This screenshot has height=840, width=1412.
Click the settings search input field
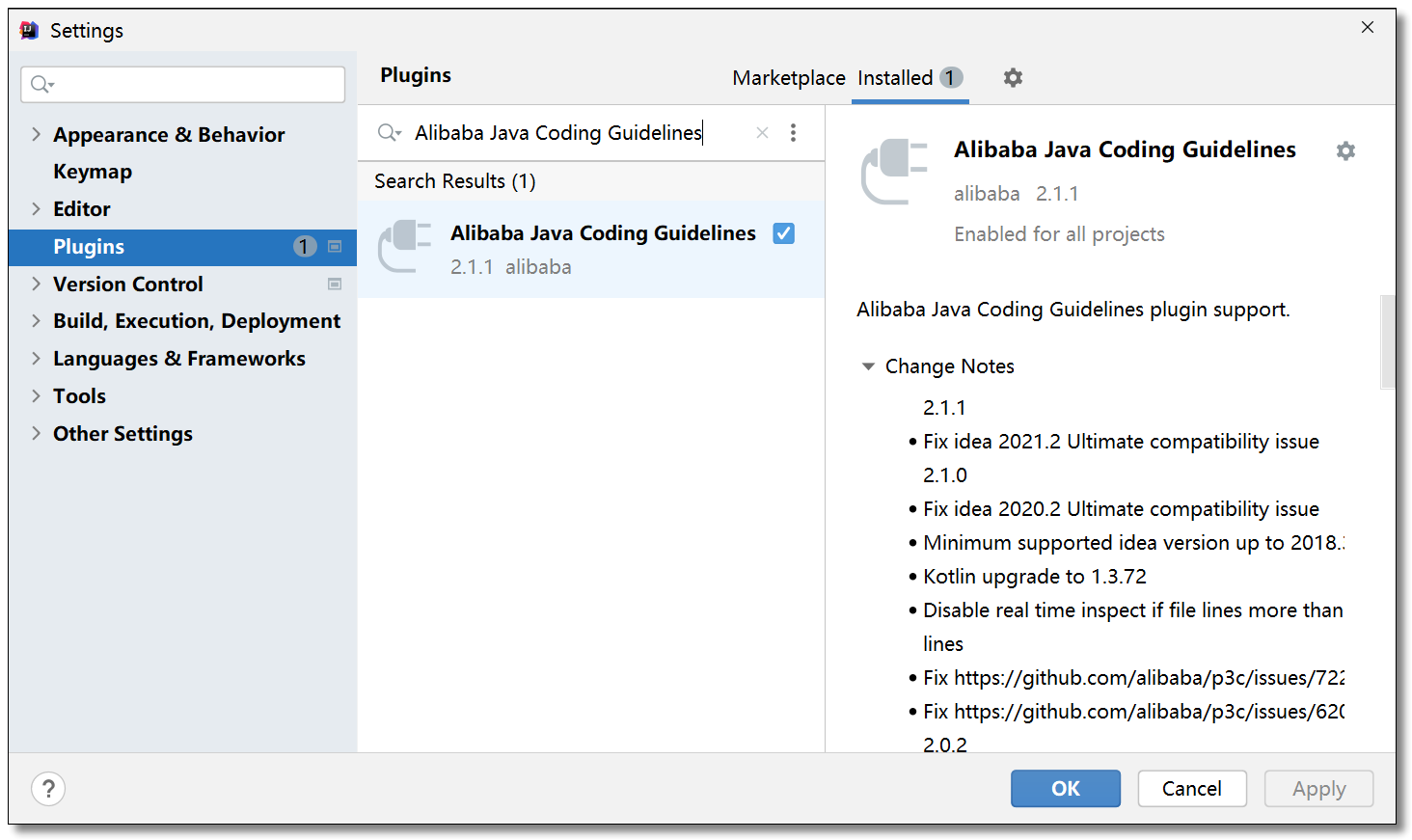[x=183, y=85]
